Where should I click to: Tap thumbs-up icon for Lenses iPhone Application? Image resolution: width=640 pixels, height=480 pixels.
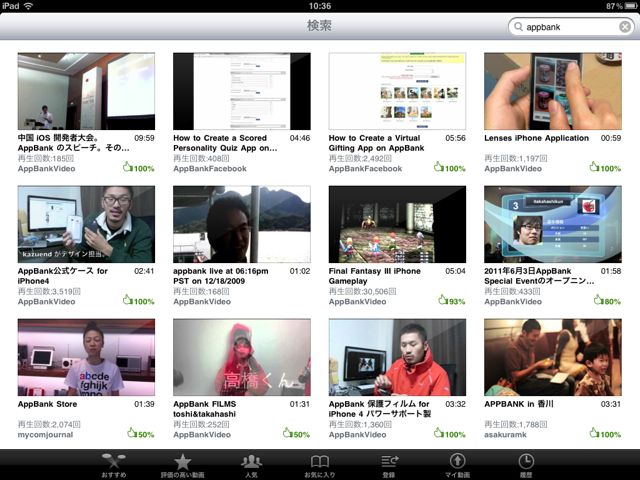595,167
